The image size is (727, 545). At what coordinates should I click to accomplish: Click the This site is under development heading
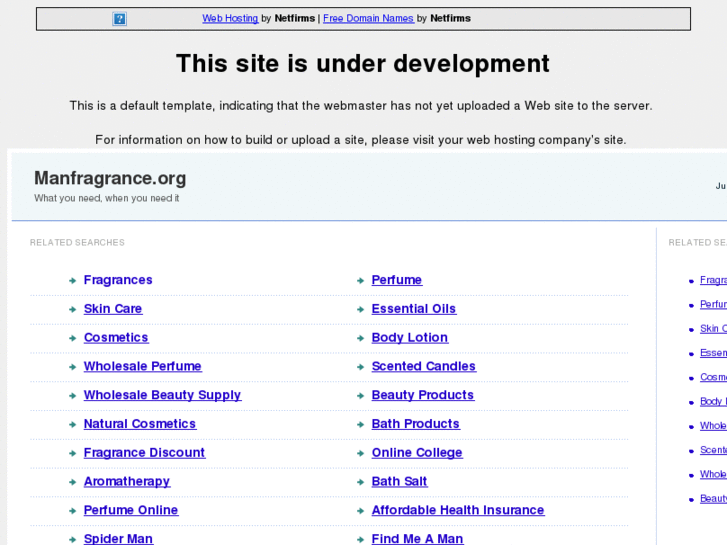coord(363,64)
